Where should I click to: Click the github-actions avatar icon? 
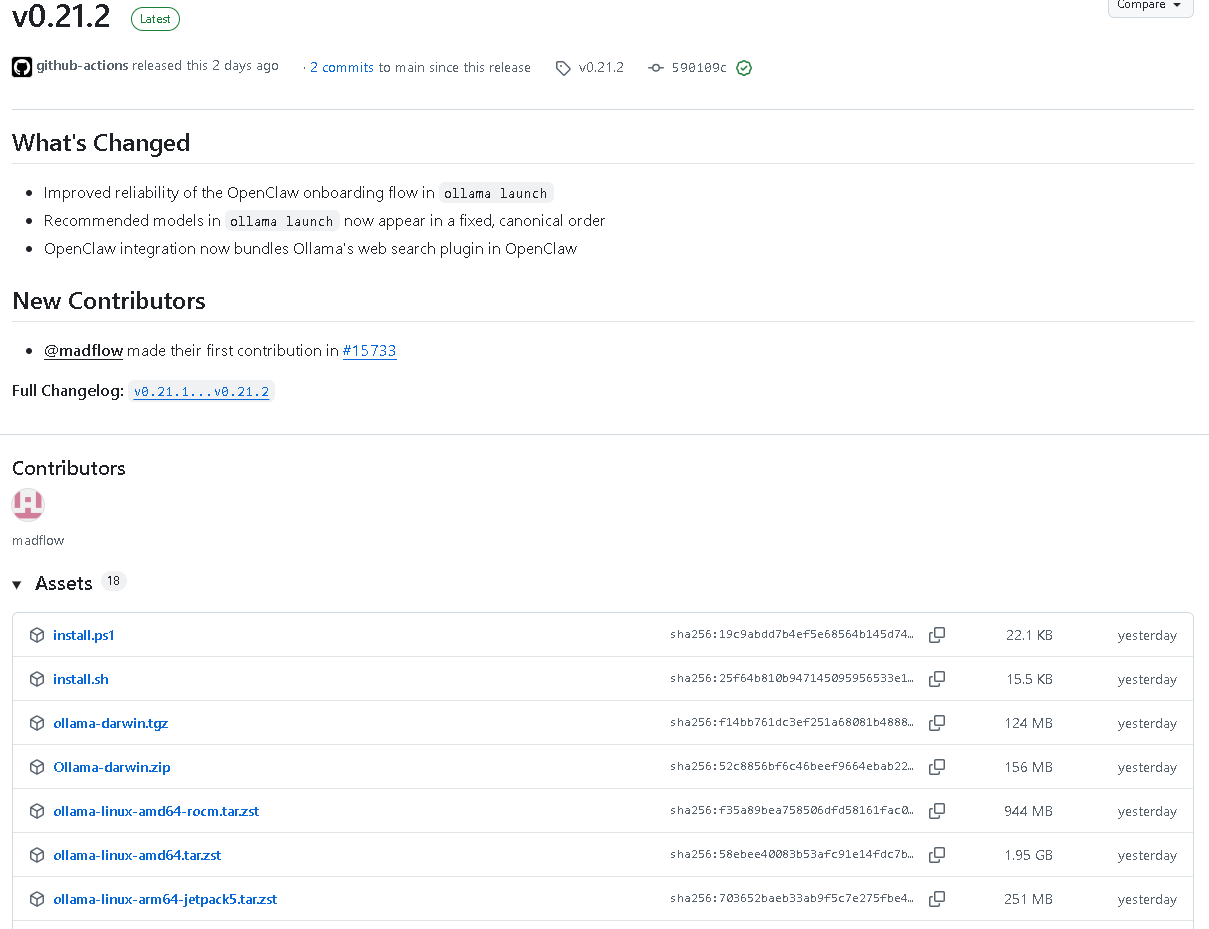point(22,67)
